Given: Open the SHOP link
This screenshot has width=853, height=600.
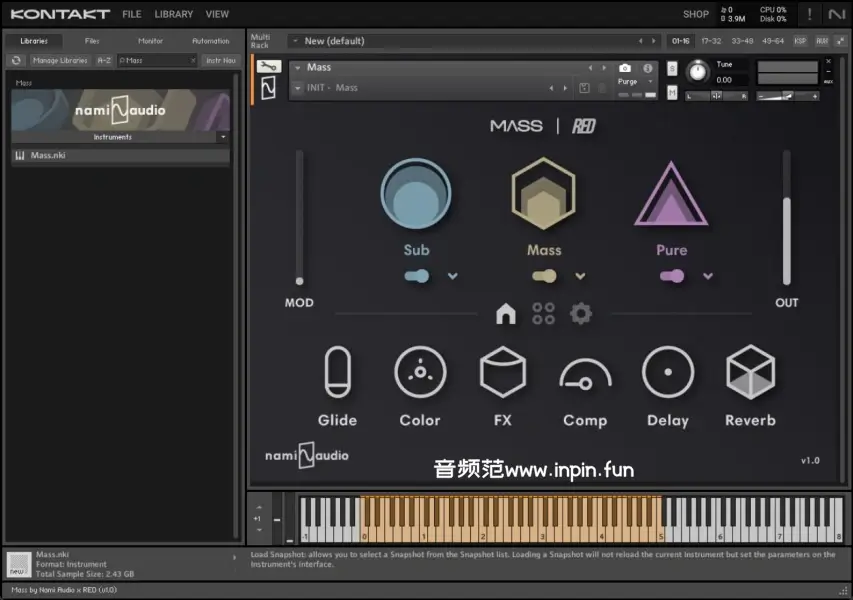Looking at the screenshot, I should (696, 14).
